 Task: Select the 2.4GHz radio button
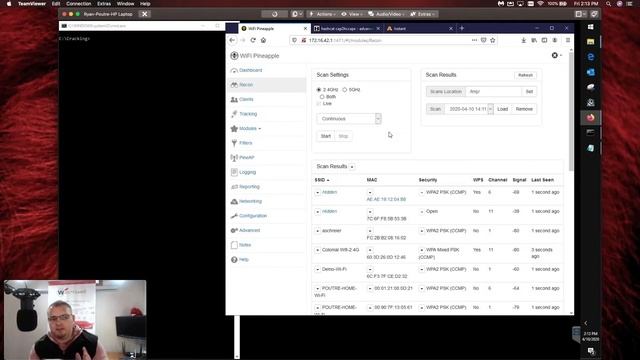tap(319, 89)
